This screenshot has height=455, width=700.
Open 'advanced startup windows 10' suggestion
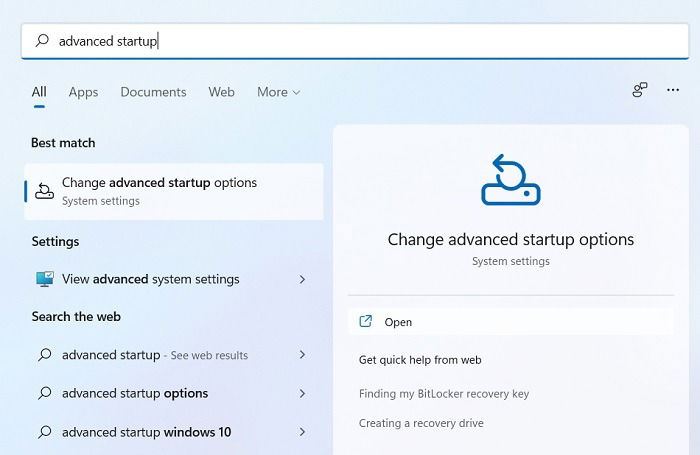[174, 432]
